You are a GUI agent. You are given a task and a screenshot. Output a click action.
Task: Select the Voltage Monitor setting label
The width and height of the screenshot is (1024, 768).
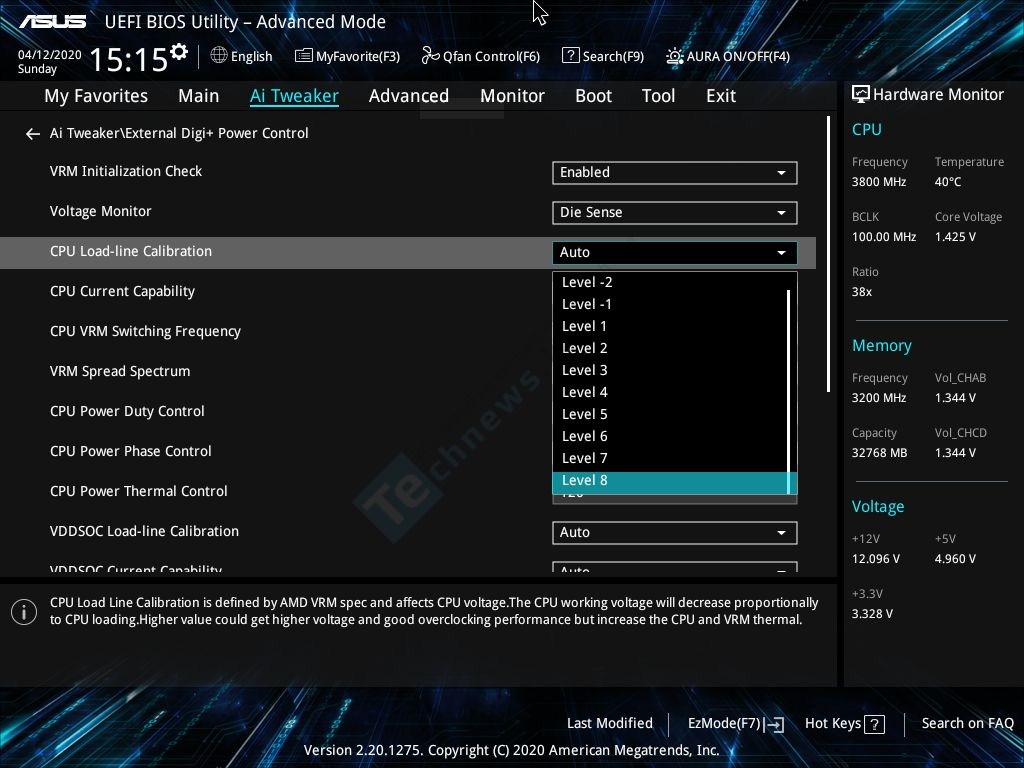pos(101,212)
